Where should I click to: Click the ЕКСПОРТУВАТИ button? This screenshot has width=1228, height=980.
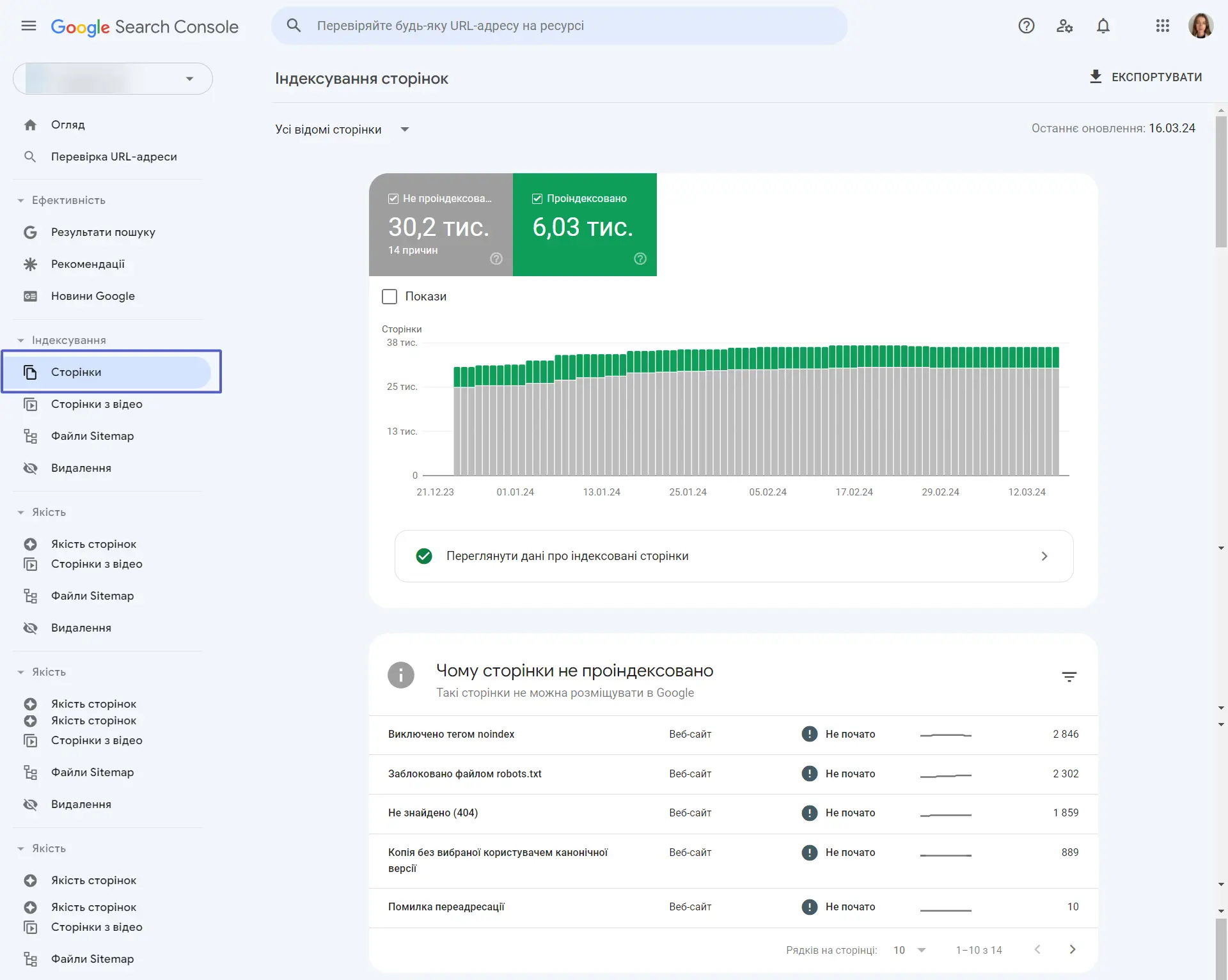coord(1145,77)
